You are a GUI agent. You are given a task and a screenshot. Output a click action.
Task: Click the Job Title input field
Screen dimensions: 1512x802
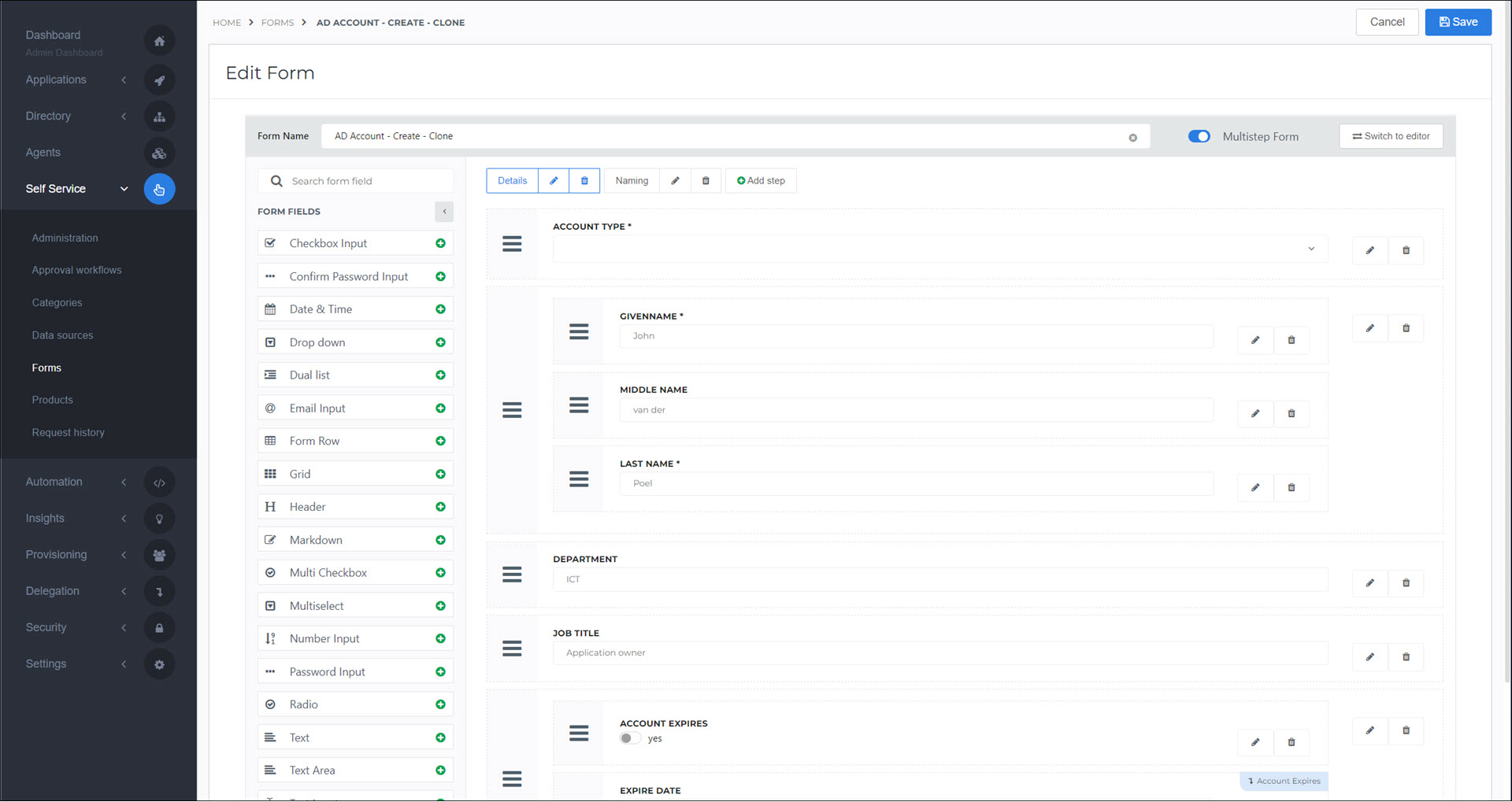[940, 652]
